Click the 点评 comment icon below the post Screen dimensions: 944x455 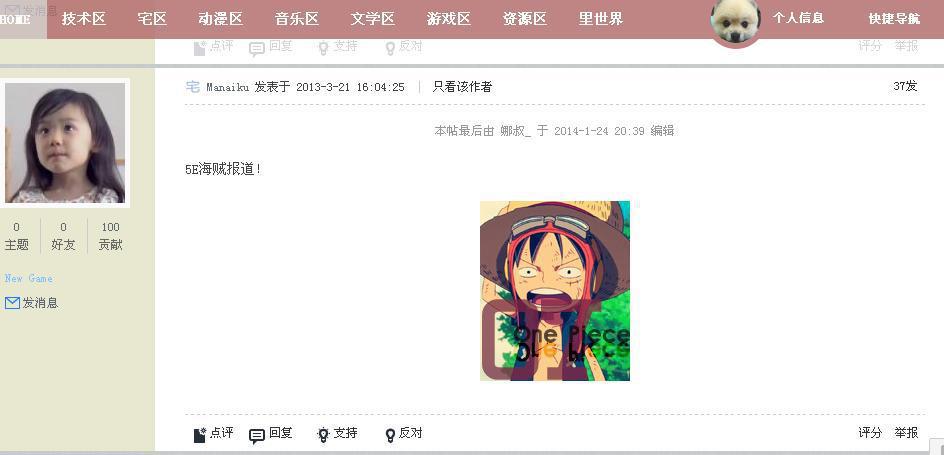(199, 435)
